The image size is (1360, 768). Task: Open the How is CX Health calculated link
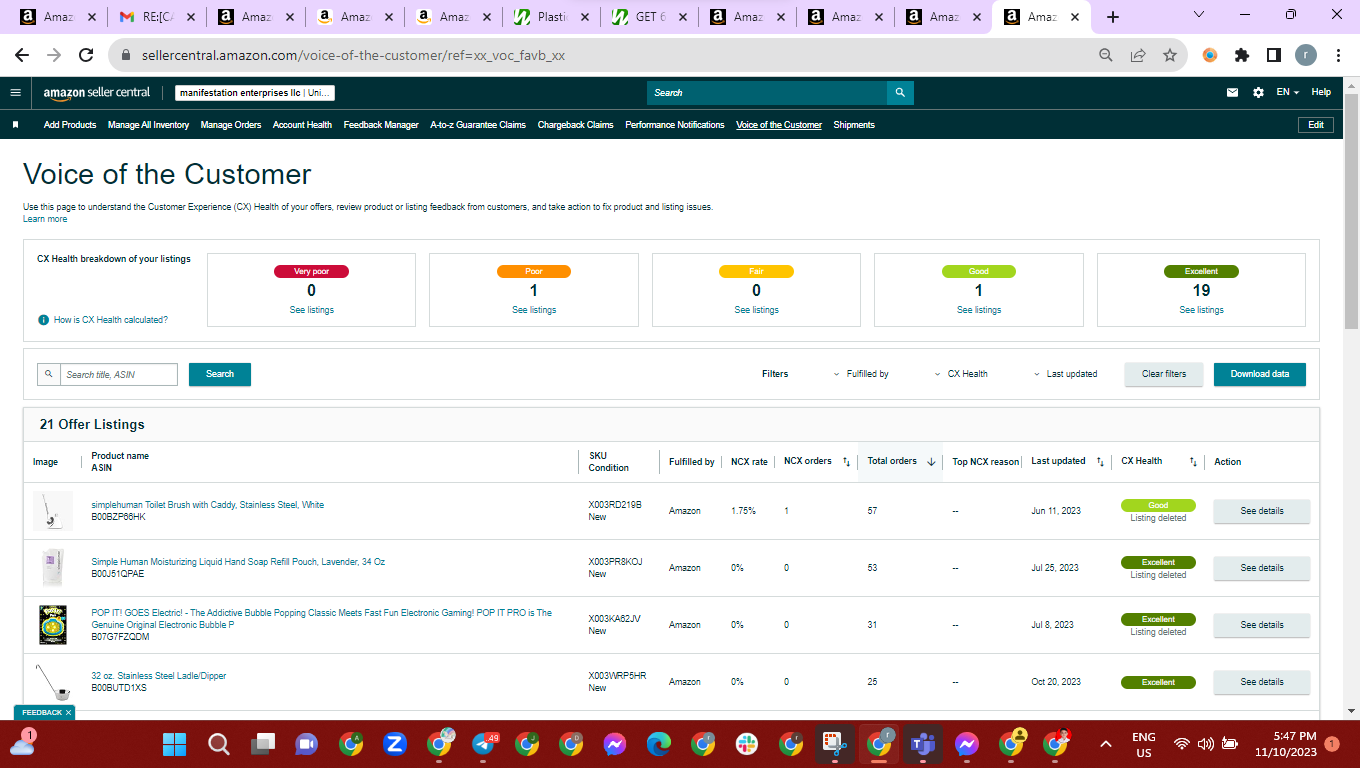[x=111, y=320]
